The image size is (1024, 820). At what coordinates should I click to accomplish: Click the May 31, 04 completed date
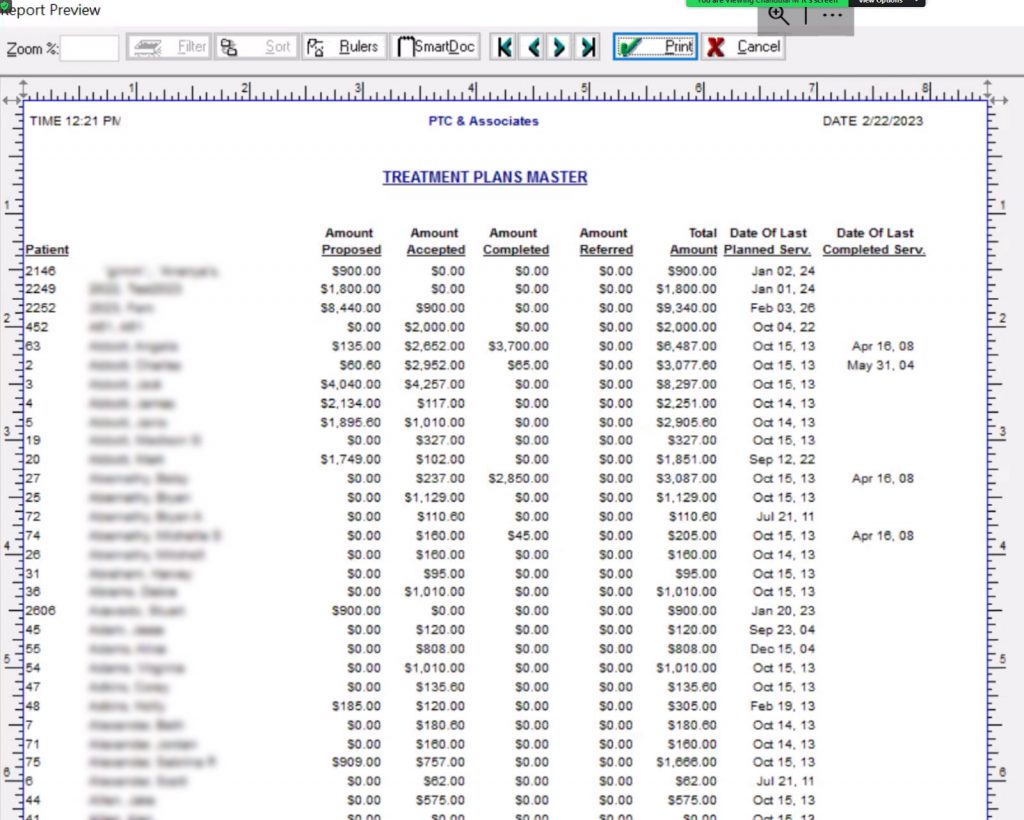point(880,365)
